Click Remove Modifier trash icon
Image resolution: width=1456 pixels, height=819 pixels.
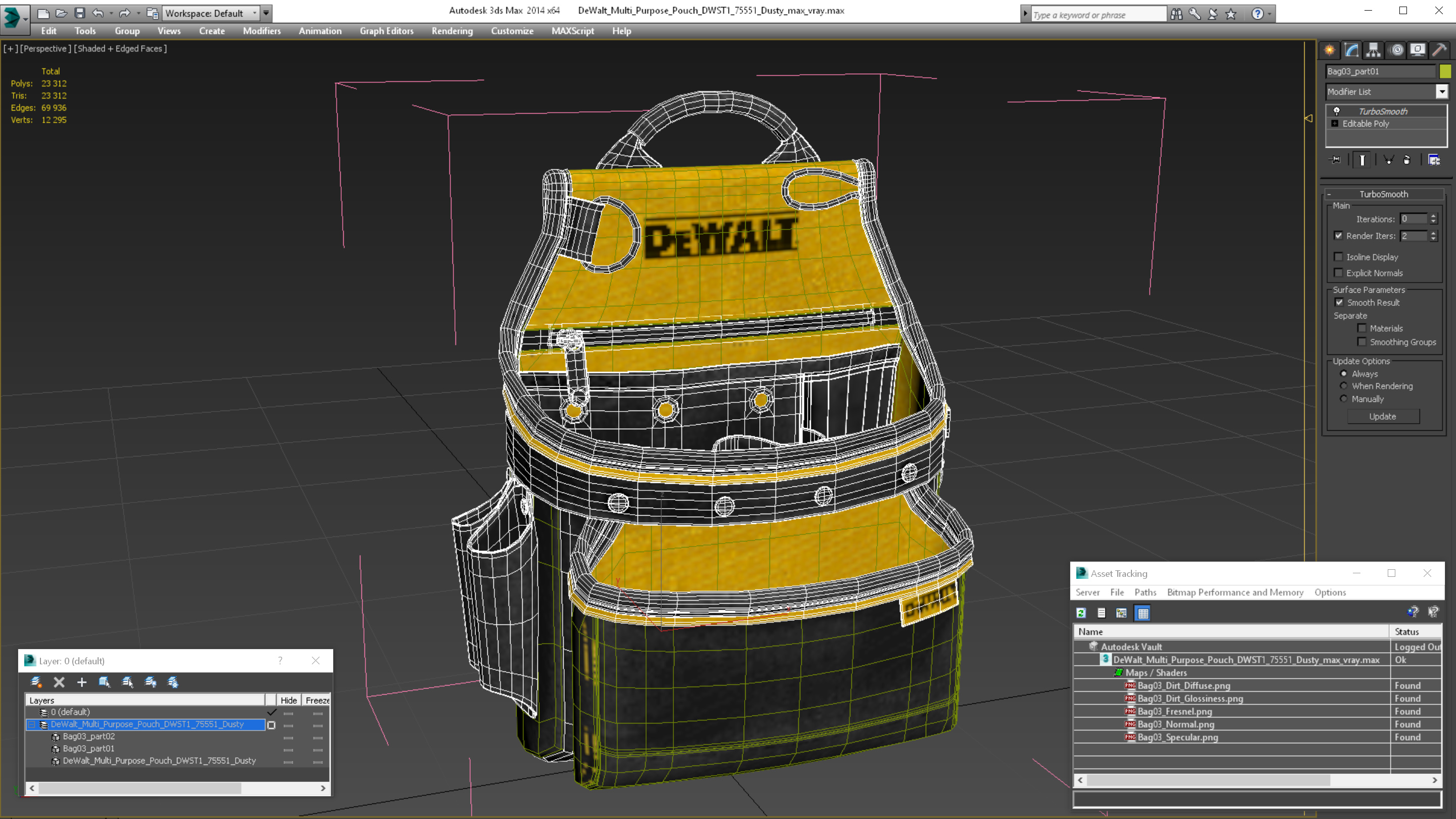pos(1407,160)
